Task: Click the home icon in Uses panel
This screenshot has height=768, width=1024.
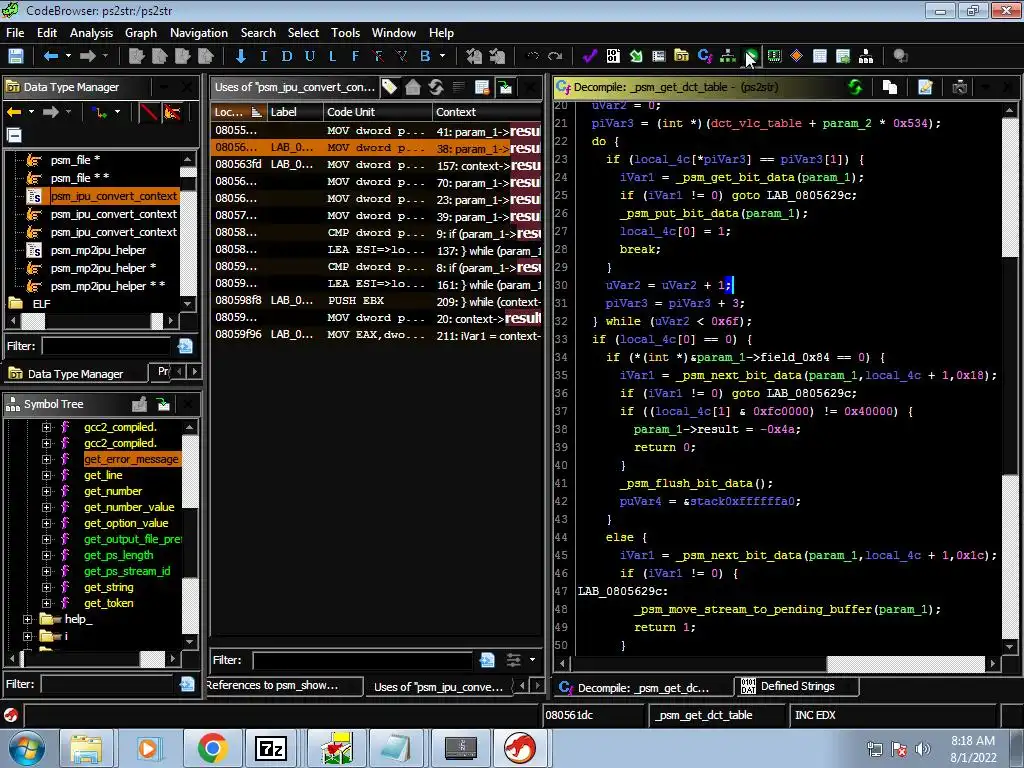Action: click(413, 87)
